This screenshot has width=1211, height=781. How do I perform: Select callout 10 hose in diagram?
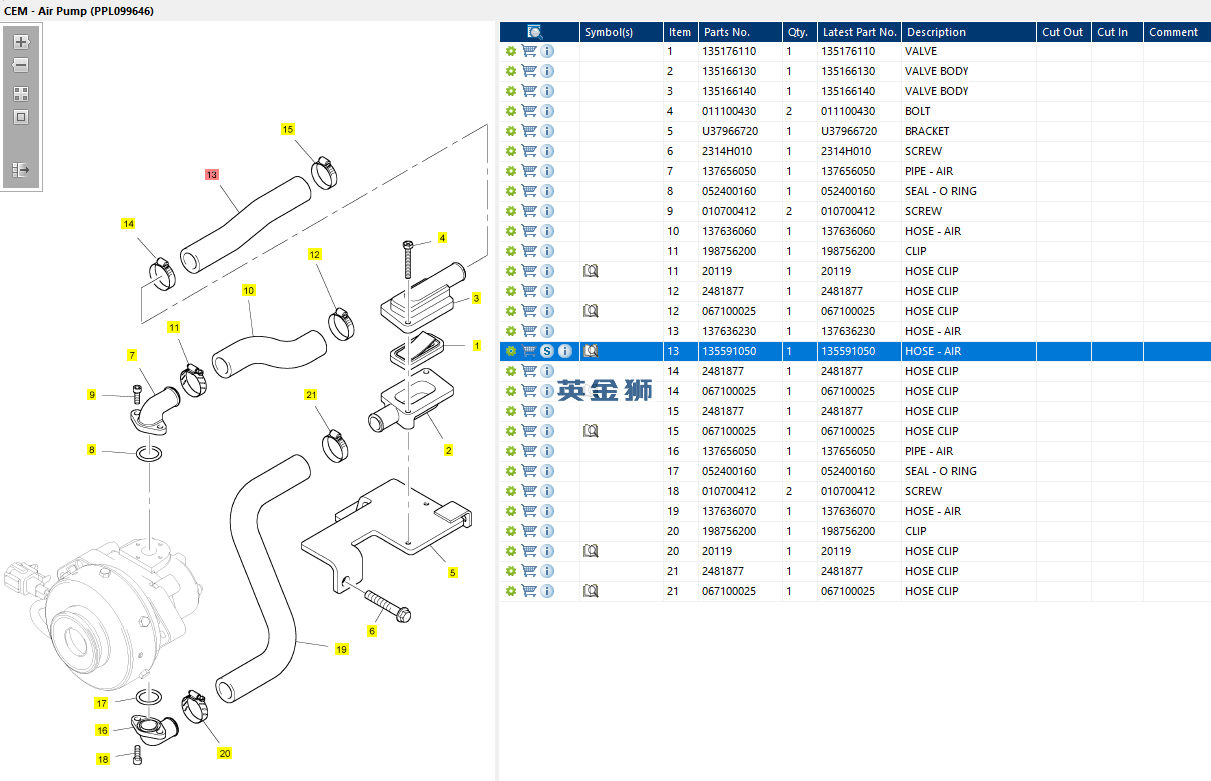(248, 290)
